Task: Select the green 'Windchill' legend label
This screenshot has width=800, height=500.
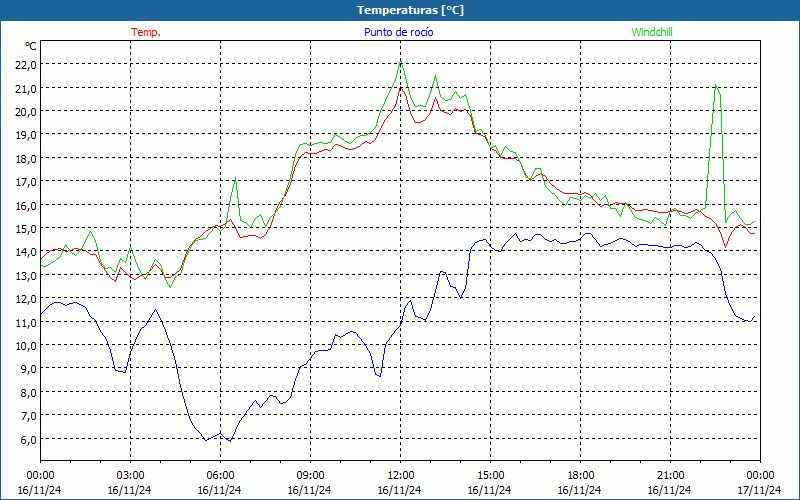Action: (x=652, y=32)
